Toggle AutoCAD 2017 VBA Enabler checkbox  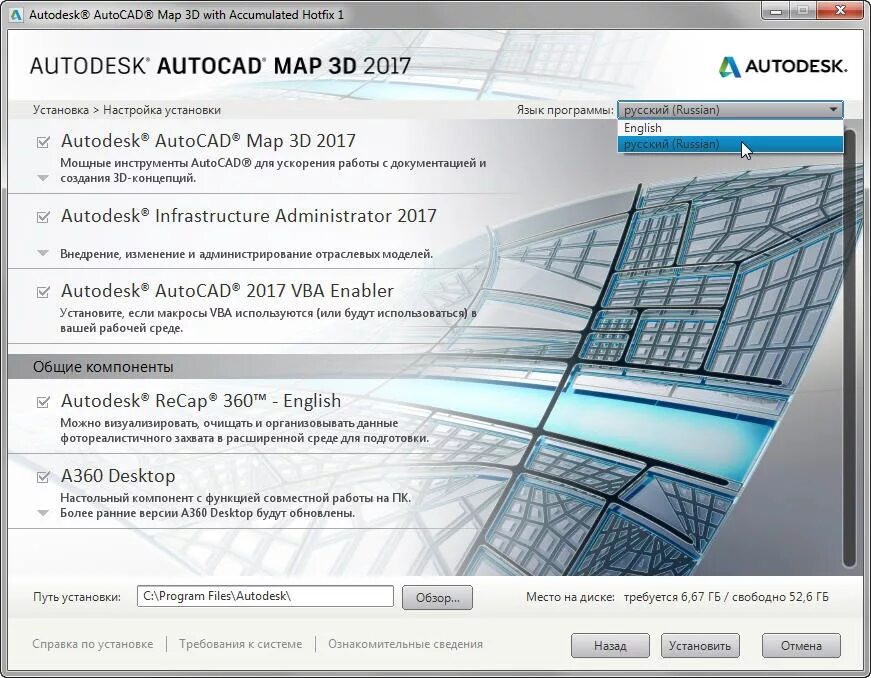(43, 292)
